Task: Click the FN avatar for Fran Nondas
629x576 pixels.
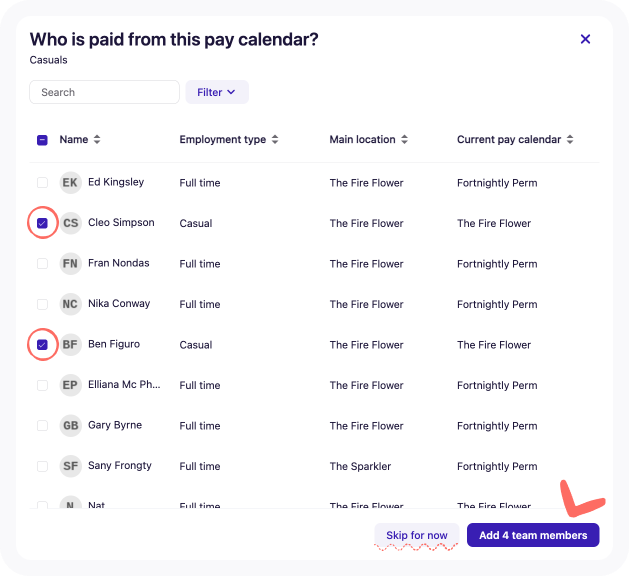Action: [71, 264]
